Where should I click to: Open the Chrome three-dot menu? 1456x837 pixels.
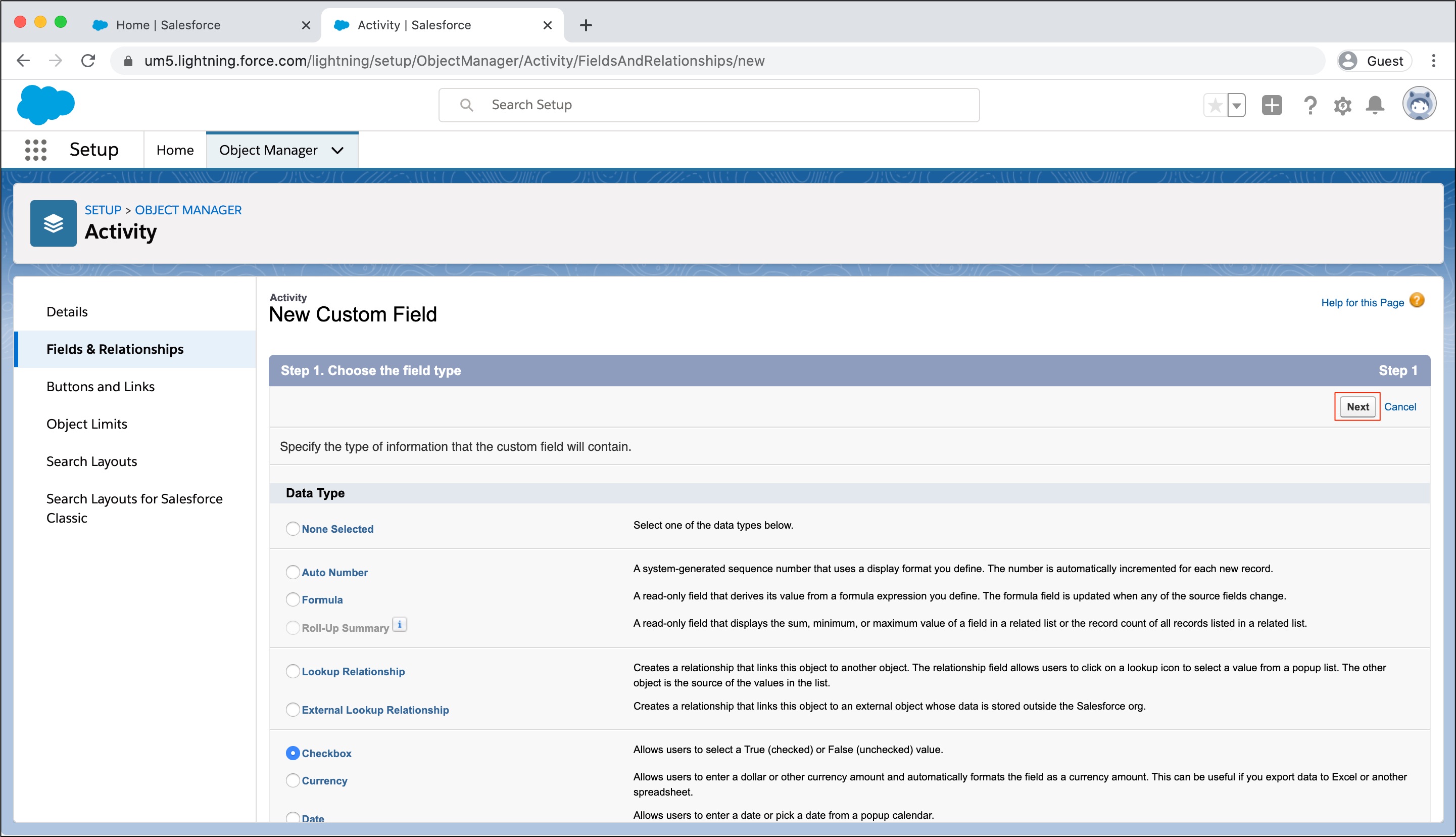pos(1434,60)
